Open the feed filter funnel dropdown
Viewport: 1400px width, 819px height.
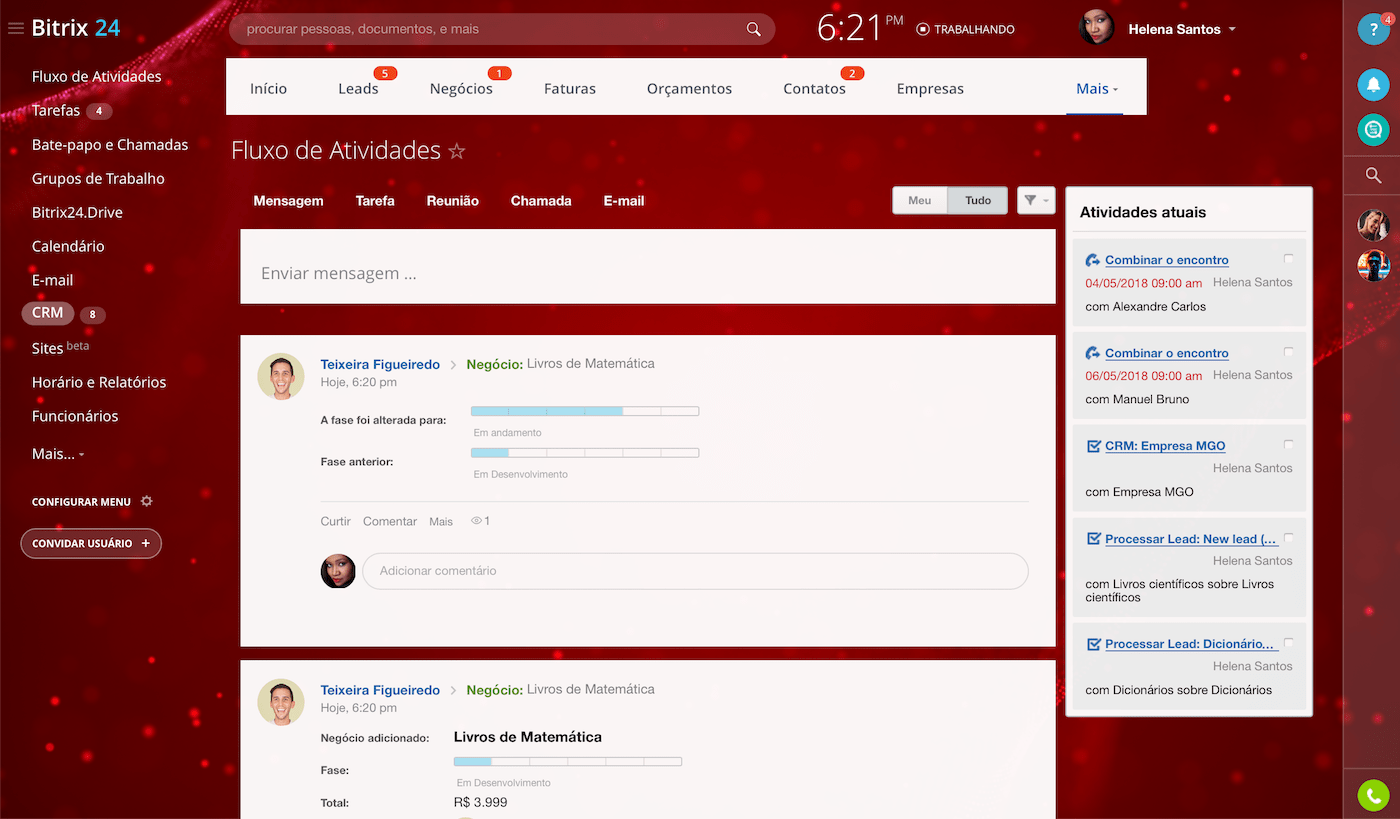[x=1036, y=200]
